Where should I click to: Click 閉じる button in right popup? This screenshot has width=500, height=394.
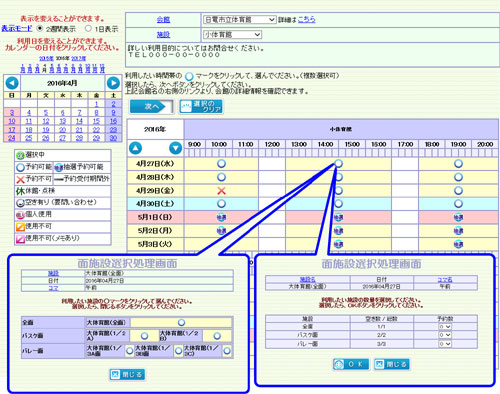pyautogui.click(x=391, y=364)
